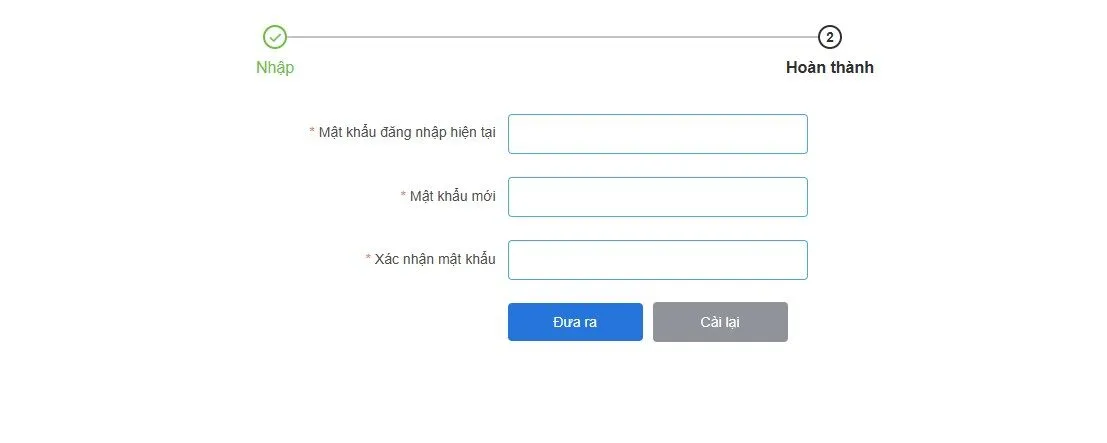Select the Nhập step label
The image size is (1107, 443).
tap(275, 68)
